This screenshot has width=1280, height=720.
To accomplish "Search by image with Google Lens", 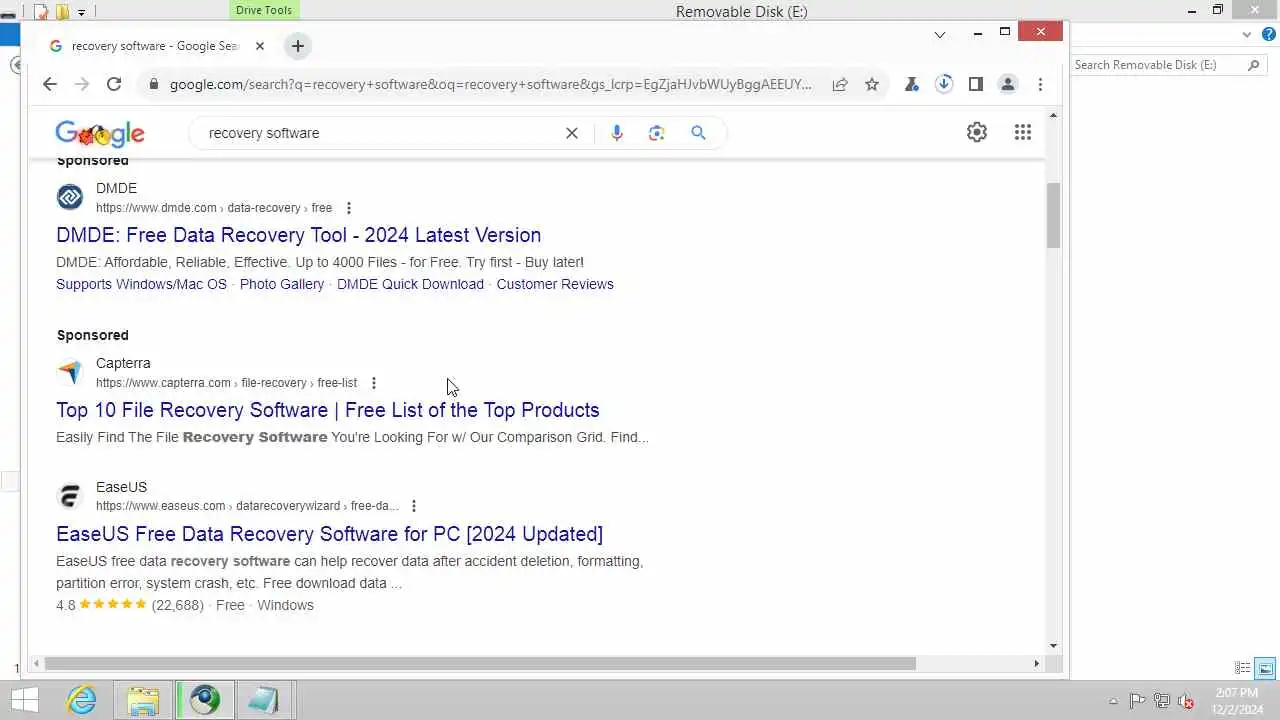I will click(657, 133).
